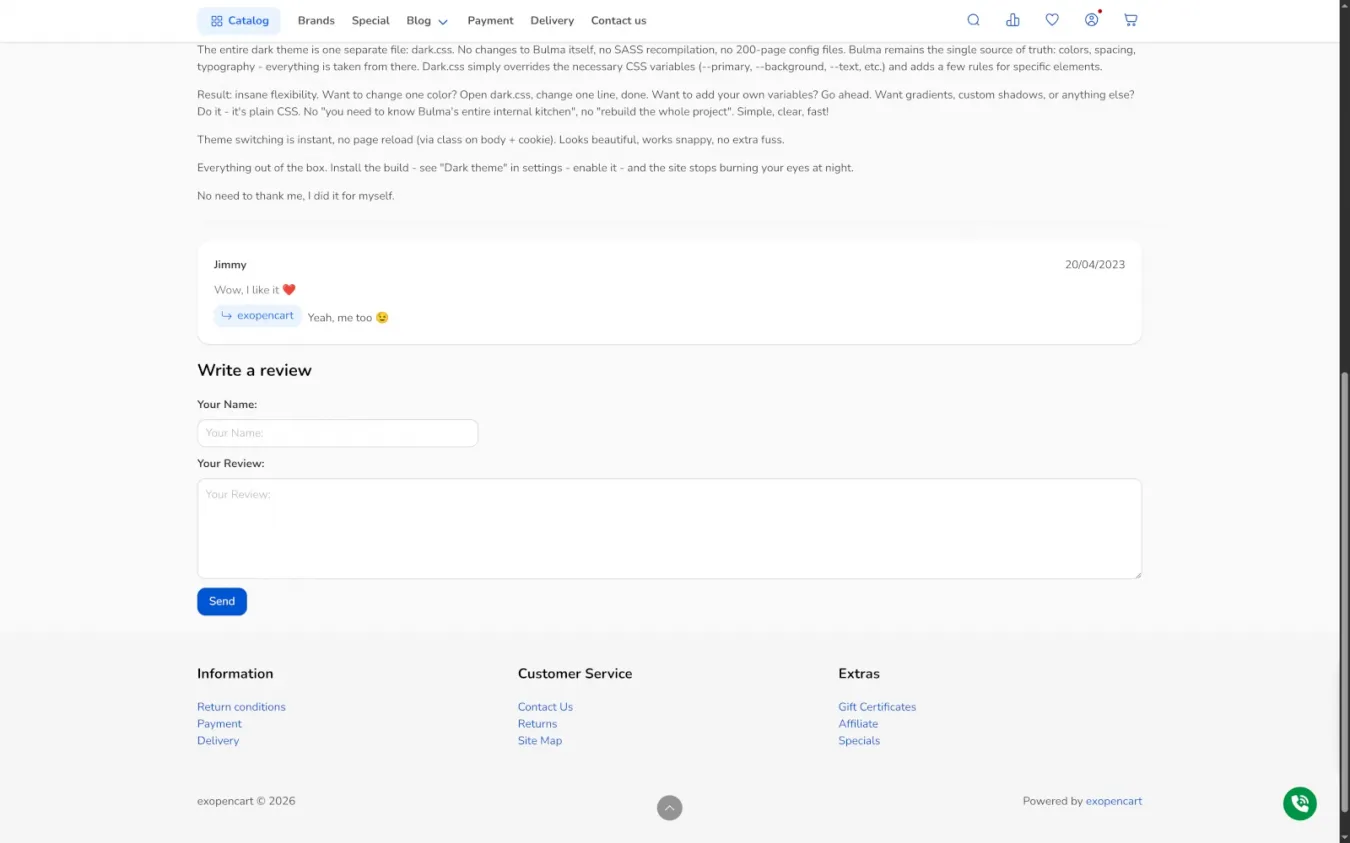Open the shopping cart icon
1350x843 pixels.
pyautogui.click(x=1130, y=20)
